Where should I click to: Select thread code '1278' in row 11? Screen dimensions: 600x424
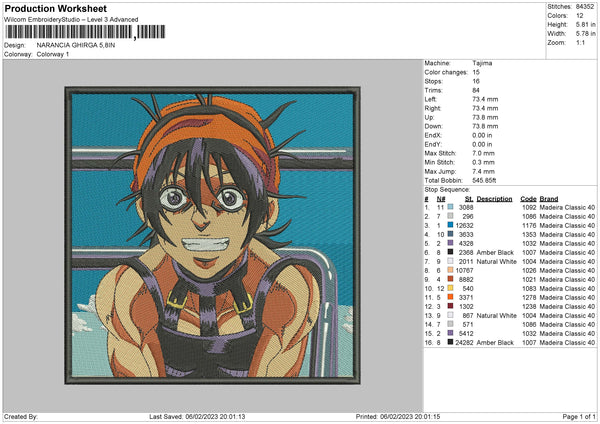(529, 297)
